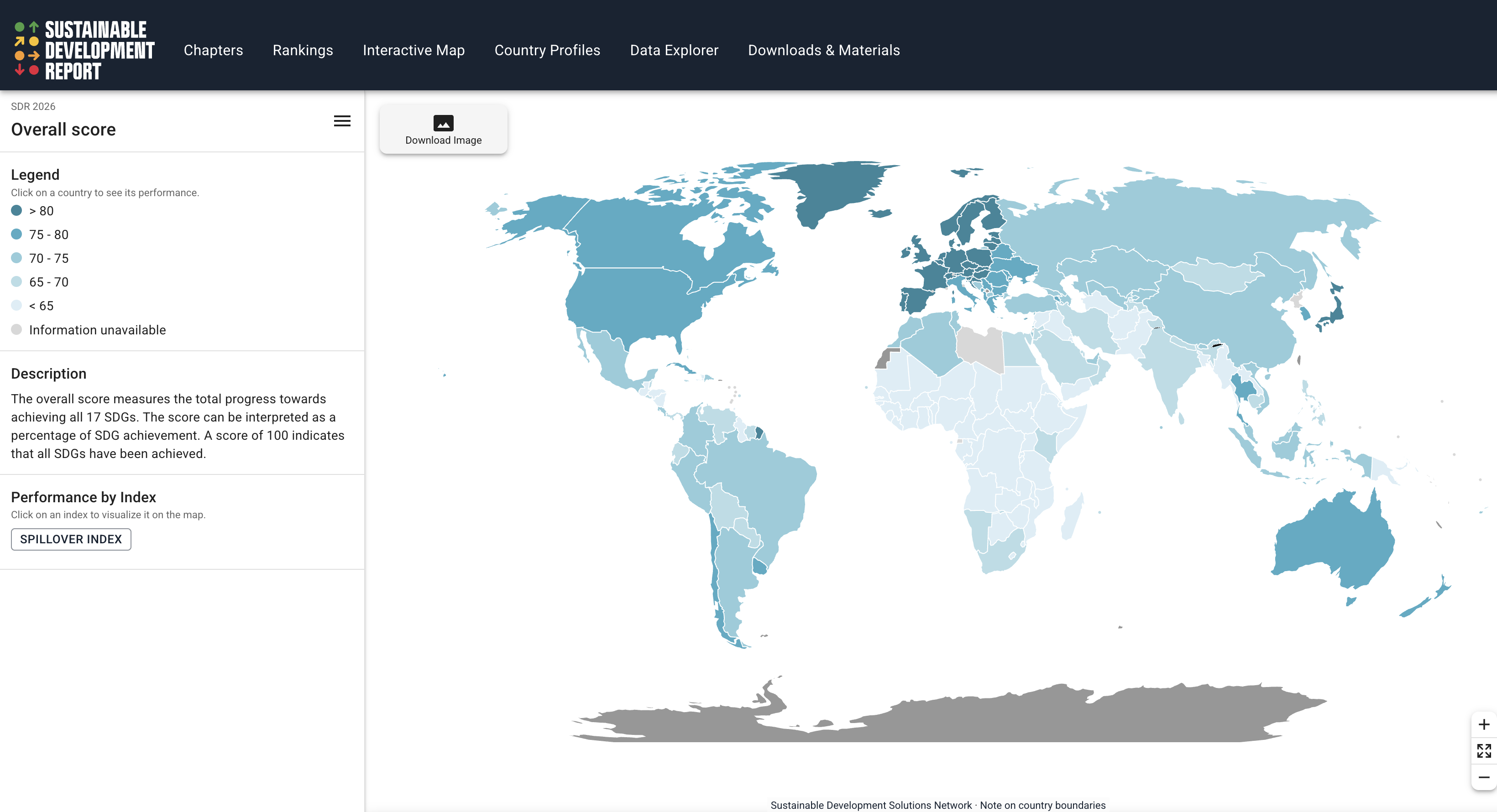
Task: Click the SDR 2026 label
Action: click(x=33, y=106)
